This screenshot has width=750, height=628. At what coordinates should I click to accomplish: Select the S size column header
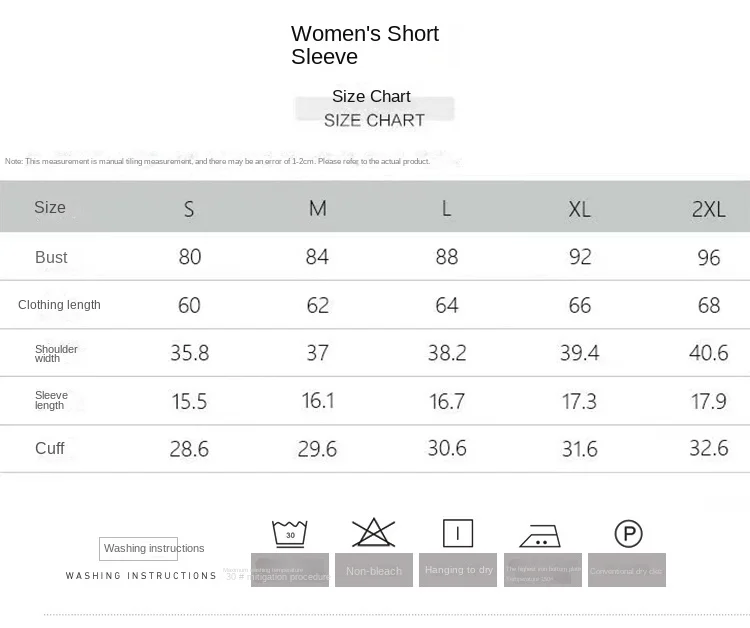189,208
